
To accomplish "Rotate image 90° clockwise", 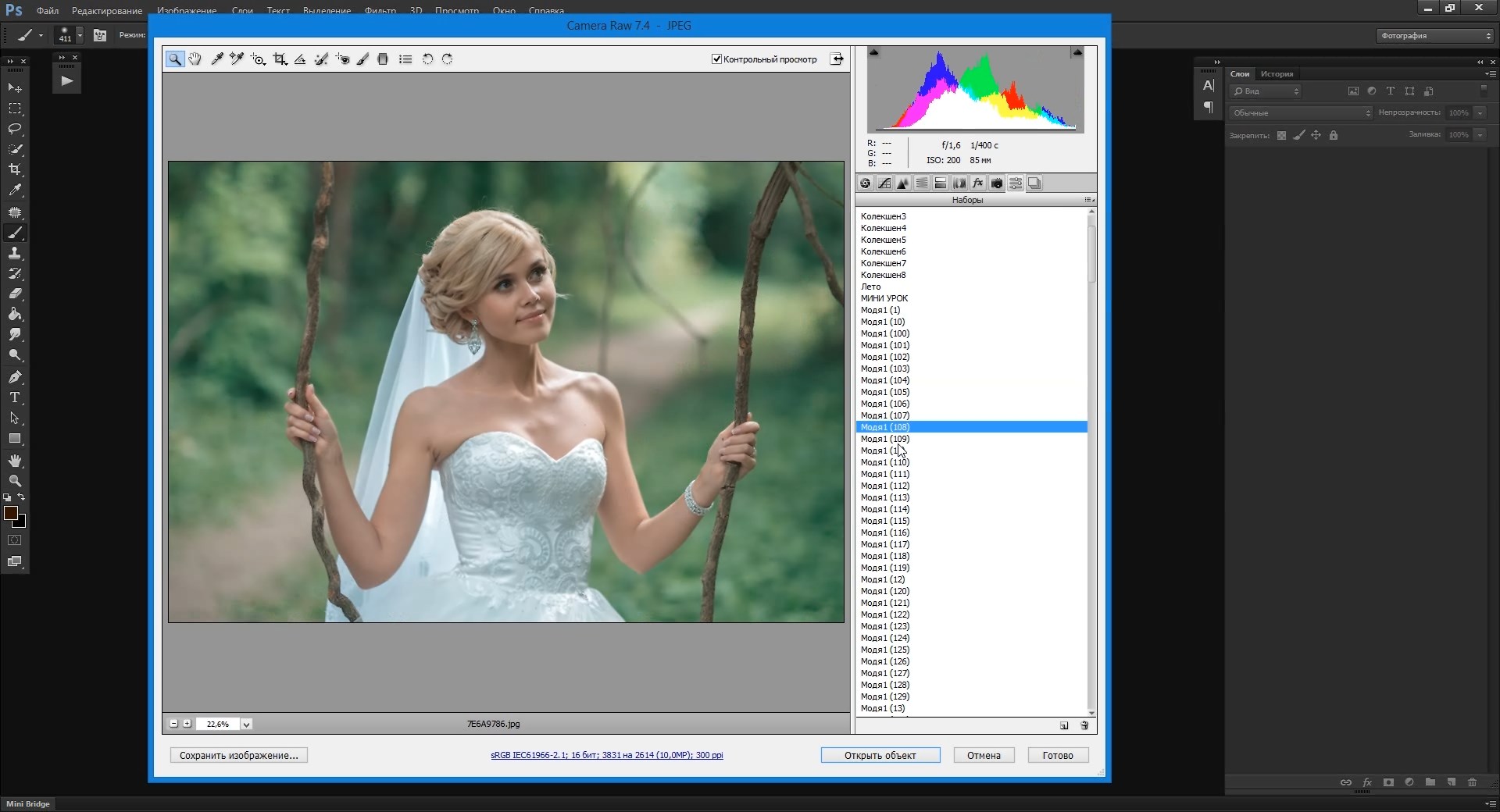I will [x=448, y=59].
